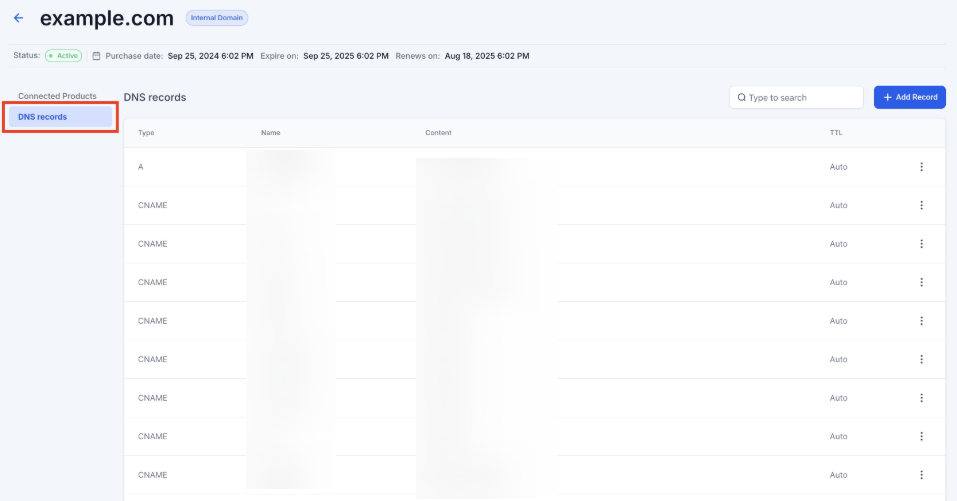
Task: Click the TTL column header
Action: pos(836,133)
